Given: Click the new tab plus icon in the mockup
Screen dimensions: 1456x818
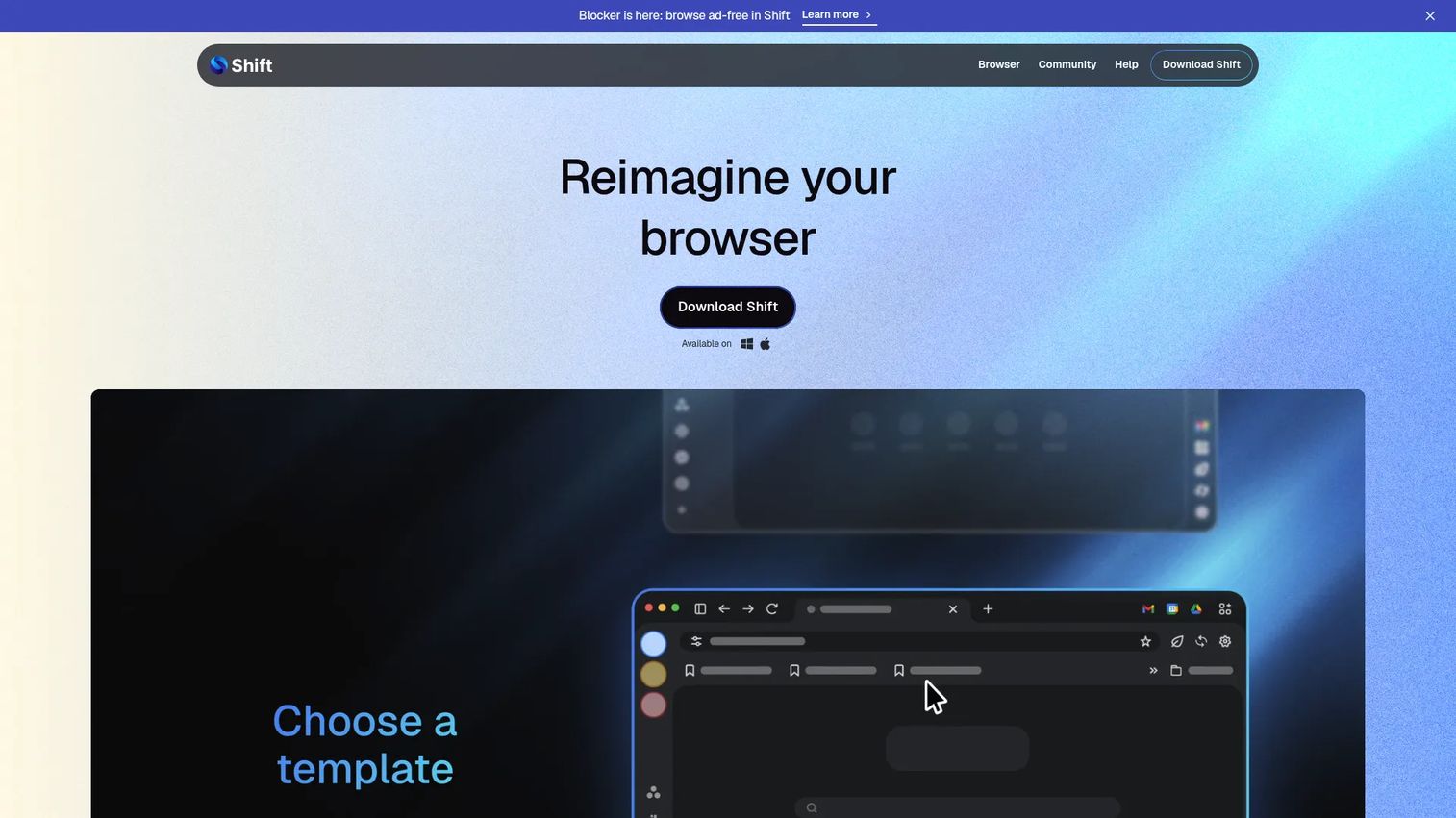Looking at the screenshot, I should click(988, 609).
